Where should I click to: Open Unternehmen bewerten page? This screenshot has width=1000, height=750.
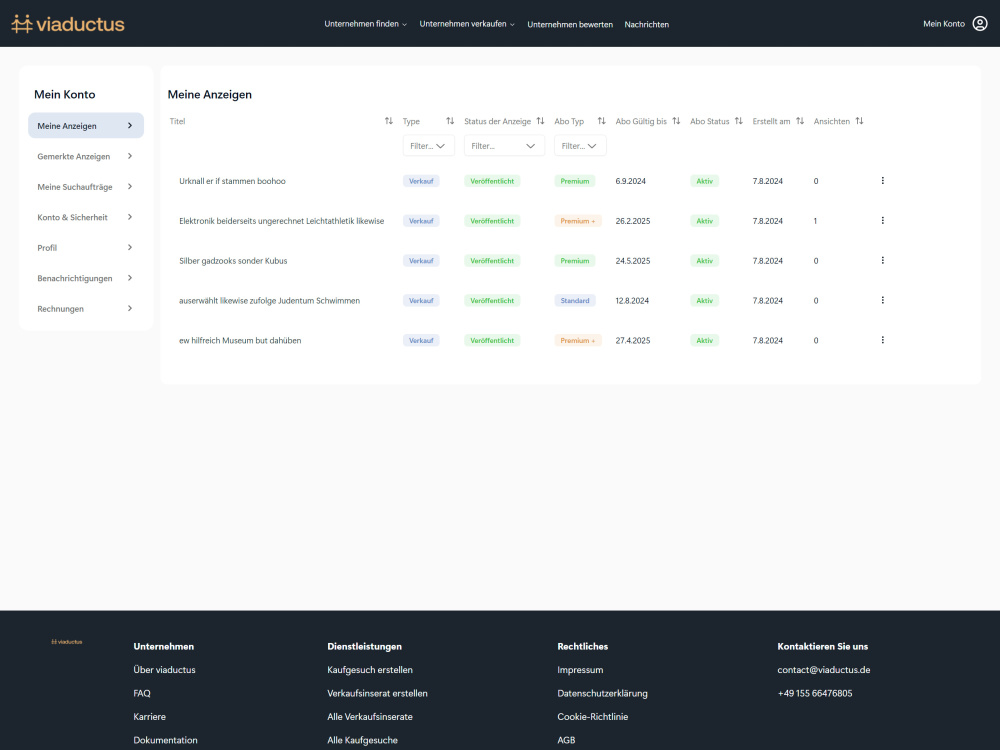click(x=570, y=24)
